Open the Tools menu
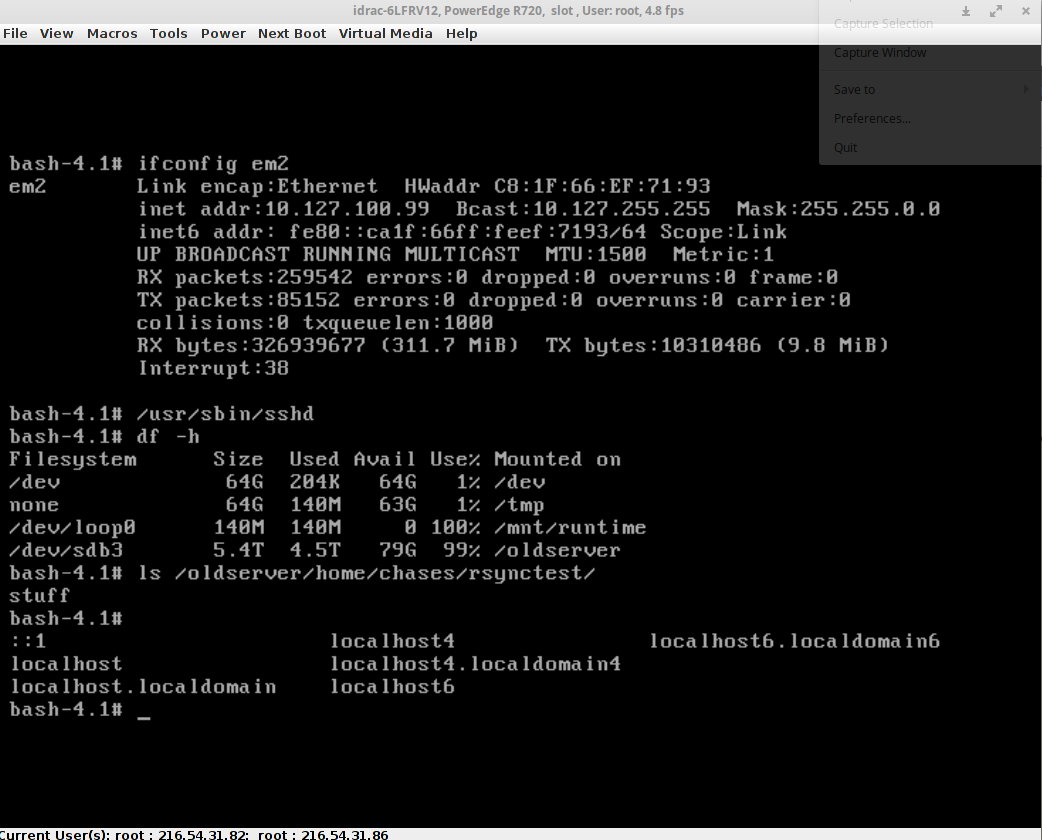The height and width of the screenshot is (840, 1042). (x=168, y=33)
